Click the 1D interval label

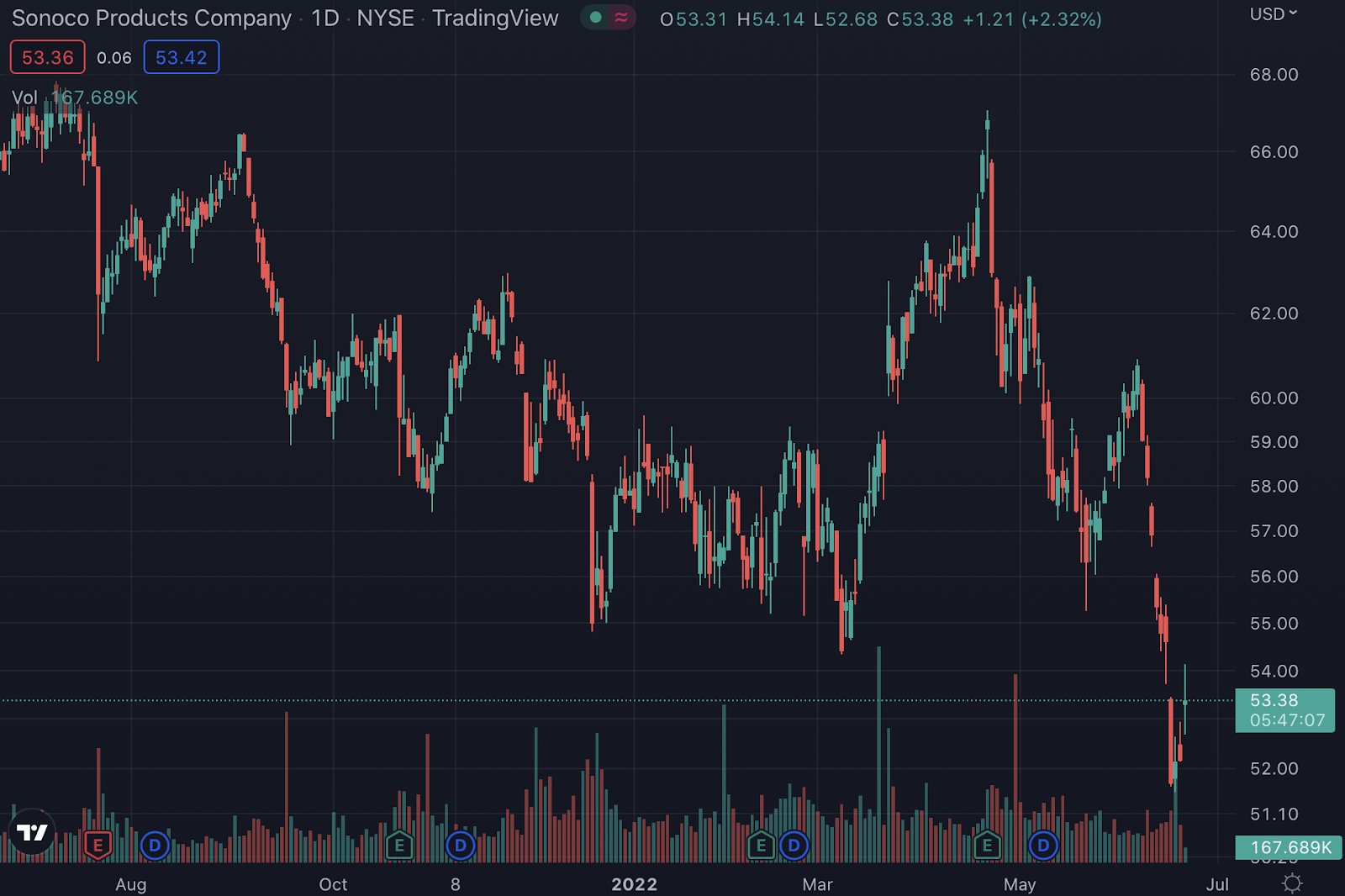[x=325, y=18]
